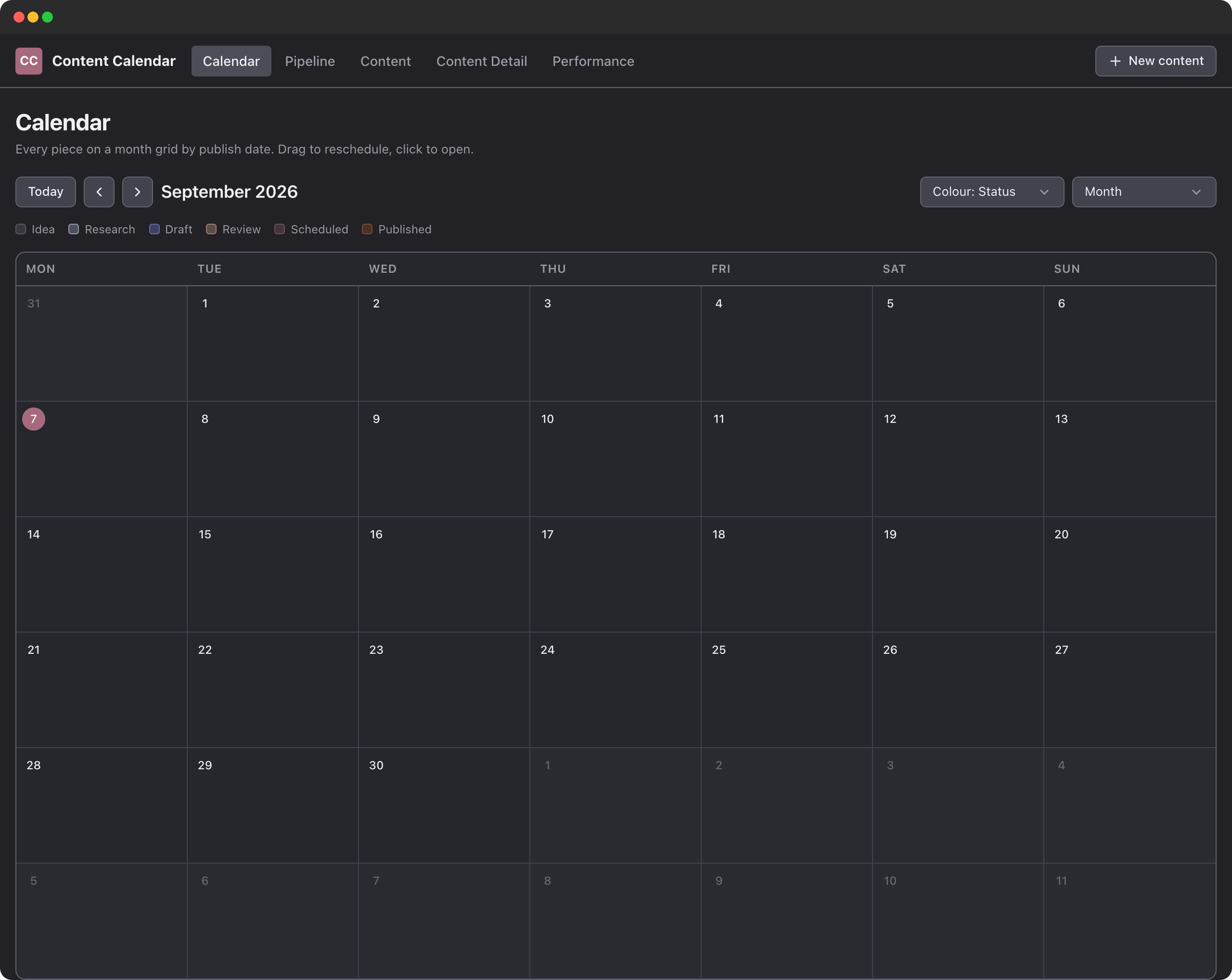1232x980 pixels.
Task: Select the September 30 day cell
Action: coord(444,805)
